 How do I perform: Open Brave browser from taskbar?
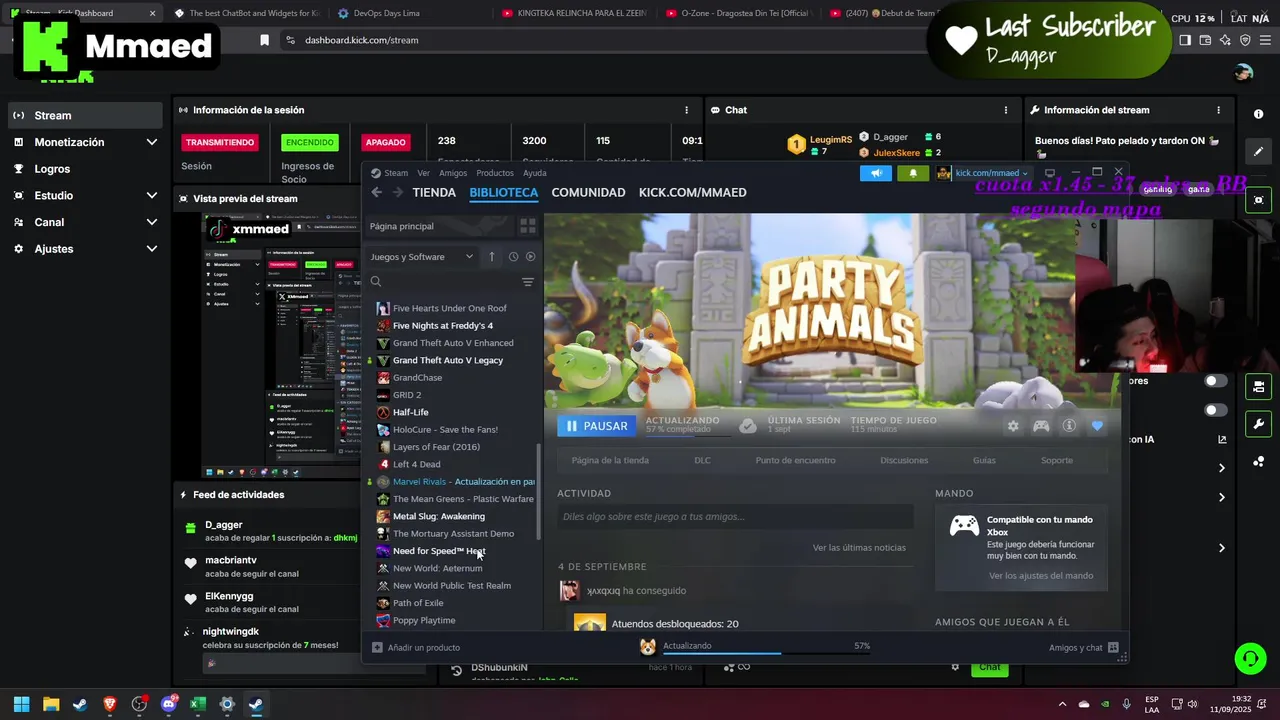[x=110, y=704]
